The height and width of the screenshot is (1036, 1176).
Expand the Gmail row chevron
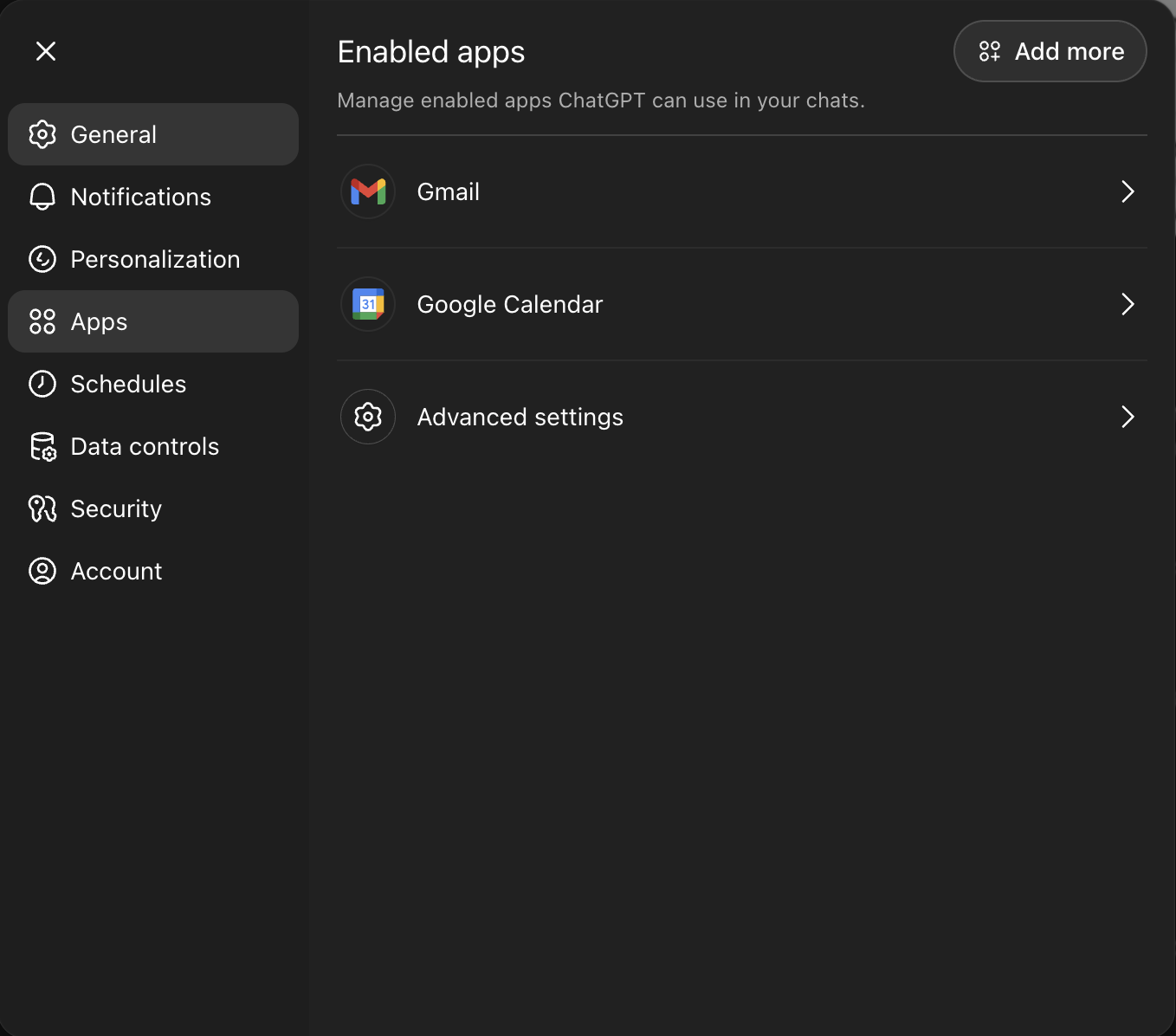[x=1128, y=191]
